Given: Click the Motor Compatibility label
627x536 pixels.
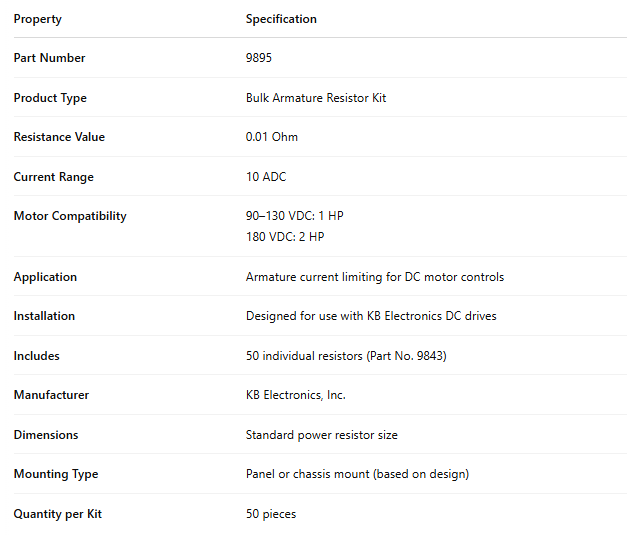Looking at the screenshot, I should (70, 216).
